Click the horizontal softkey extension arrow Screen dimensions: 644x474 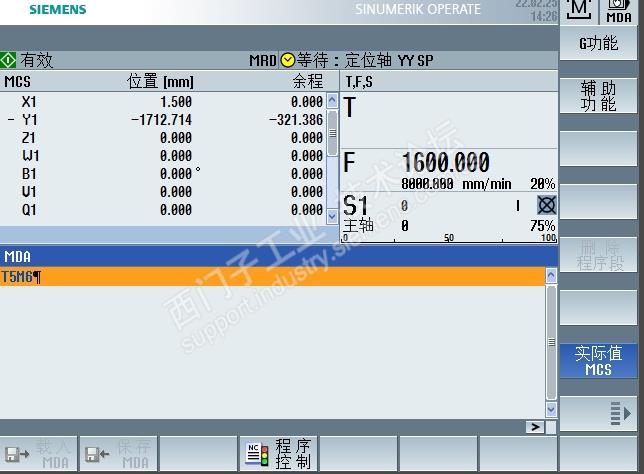click(535, 427)
